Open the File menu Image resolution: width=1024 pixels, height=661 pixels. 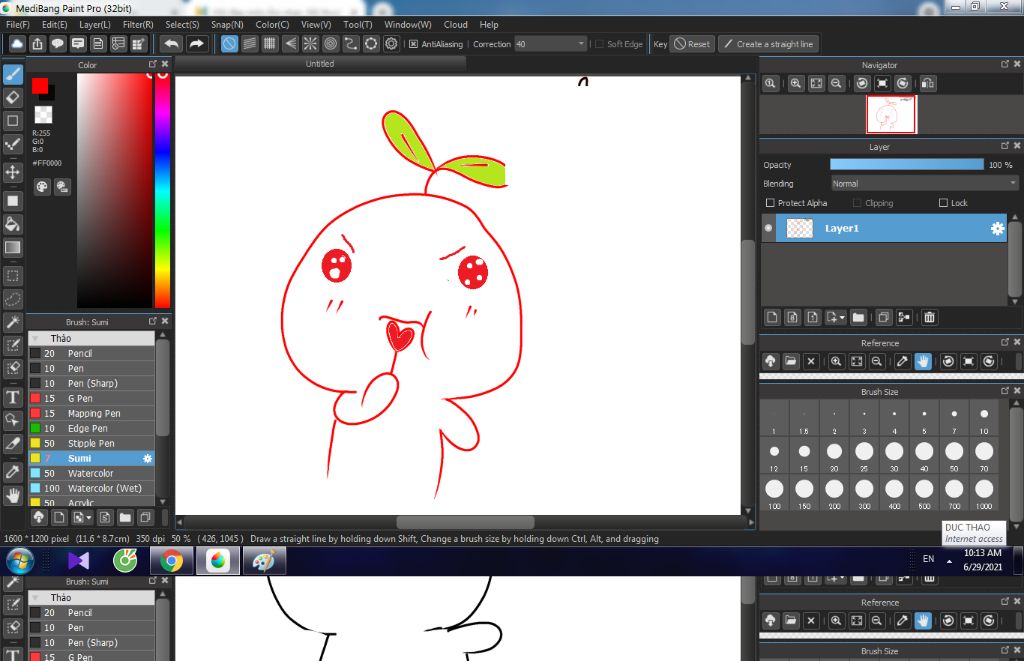[18, 25]
